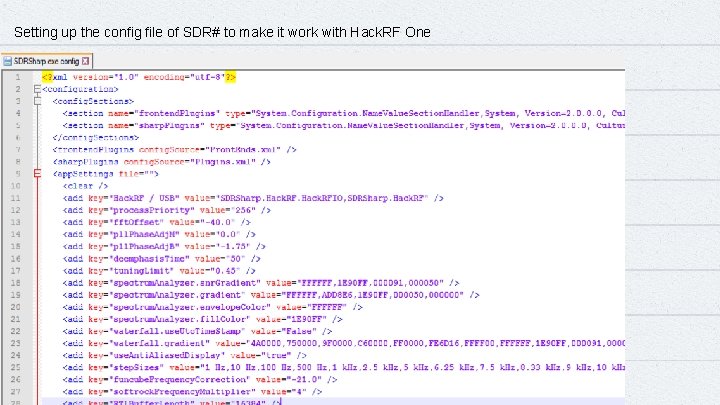Click the spectrumAnalyzer.envelopeColor line

pos(213,307)
